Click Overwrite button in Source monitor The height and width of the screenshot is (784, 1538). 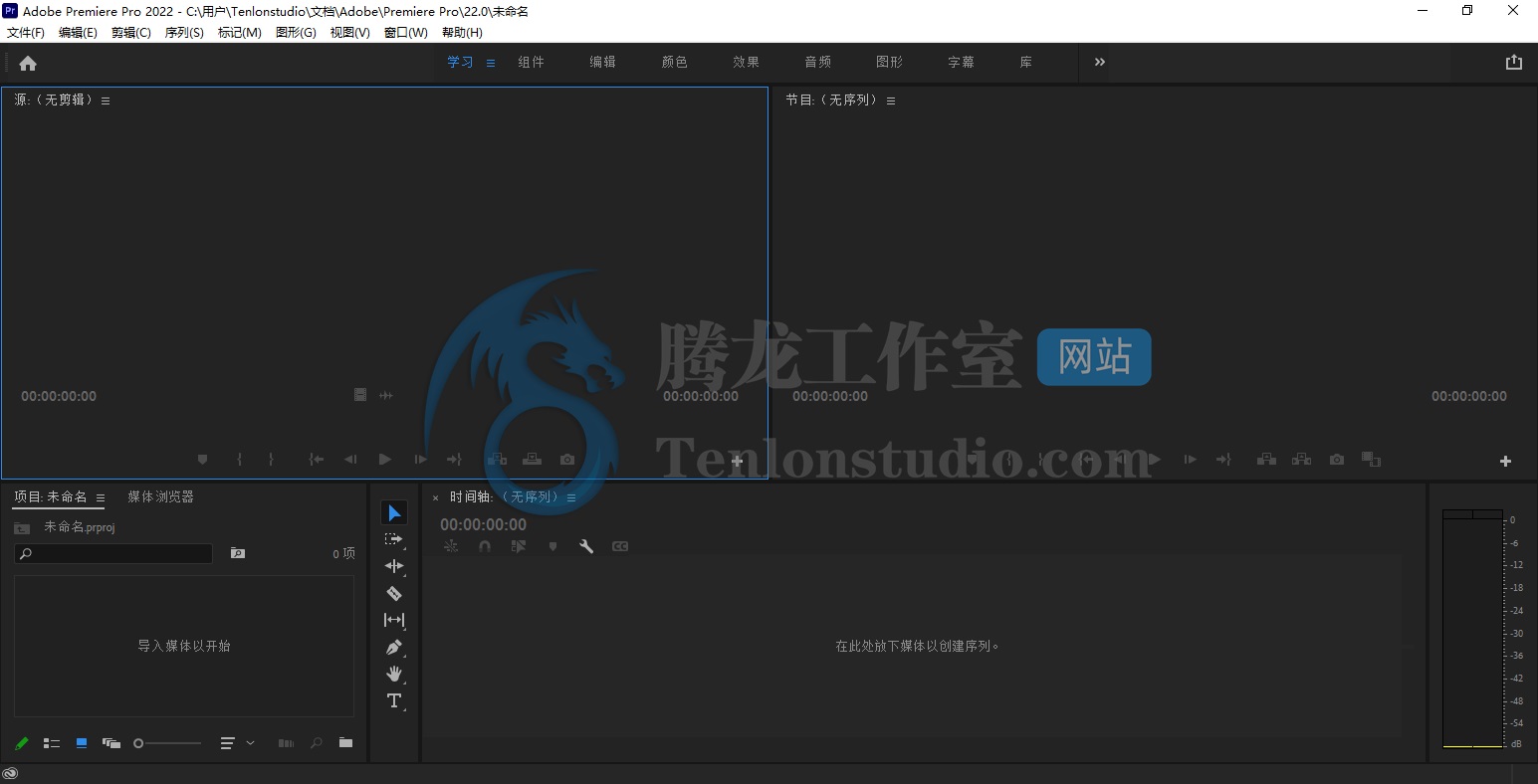click(x=532, y=459)
